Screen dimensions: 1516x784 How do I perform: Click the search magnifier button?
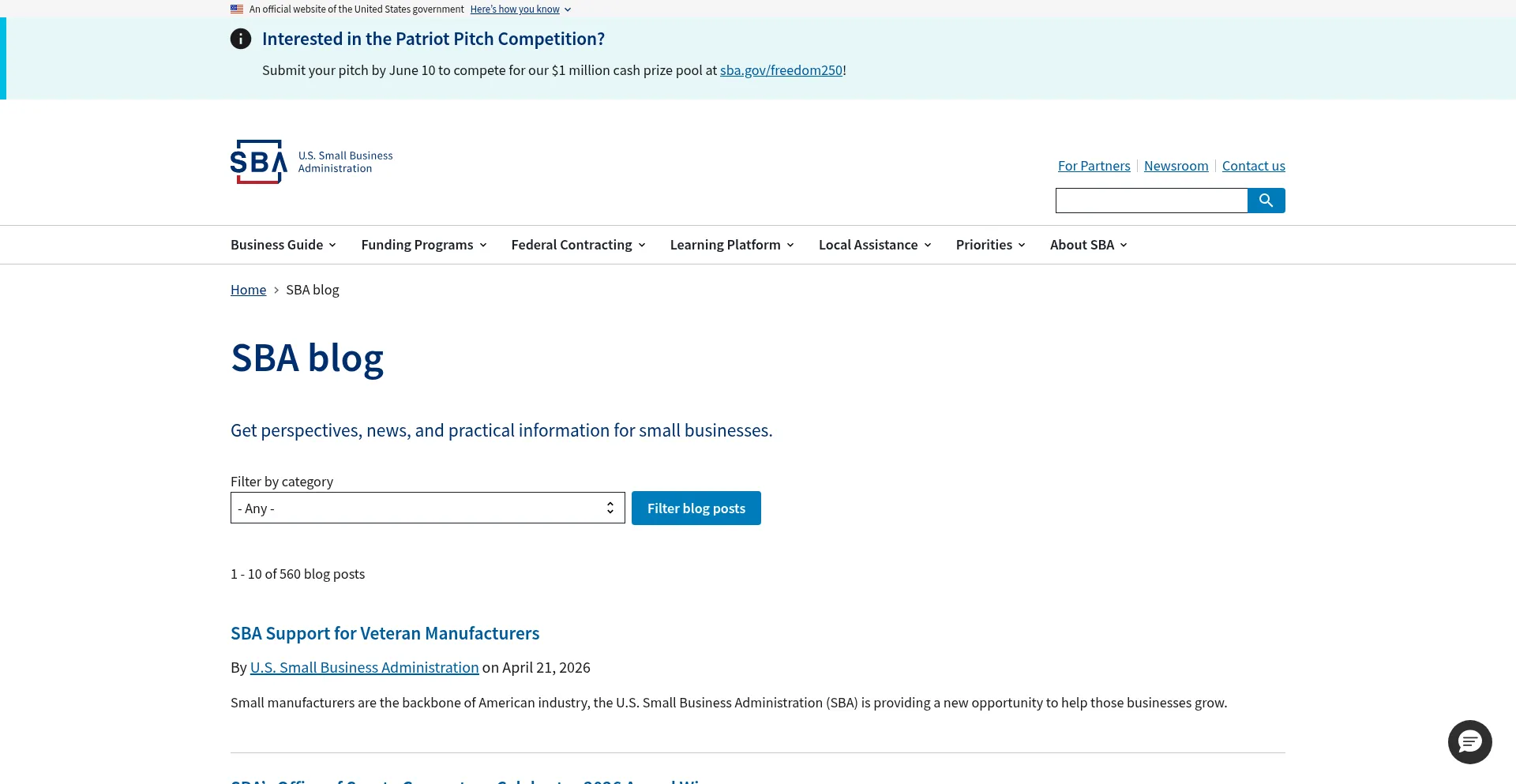1266,201
